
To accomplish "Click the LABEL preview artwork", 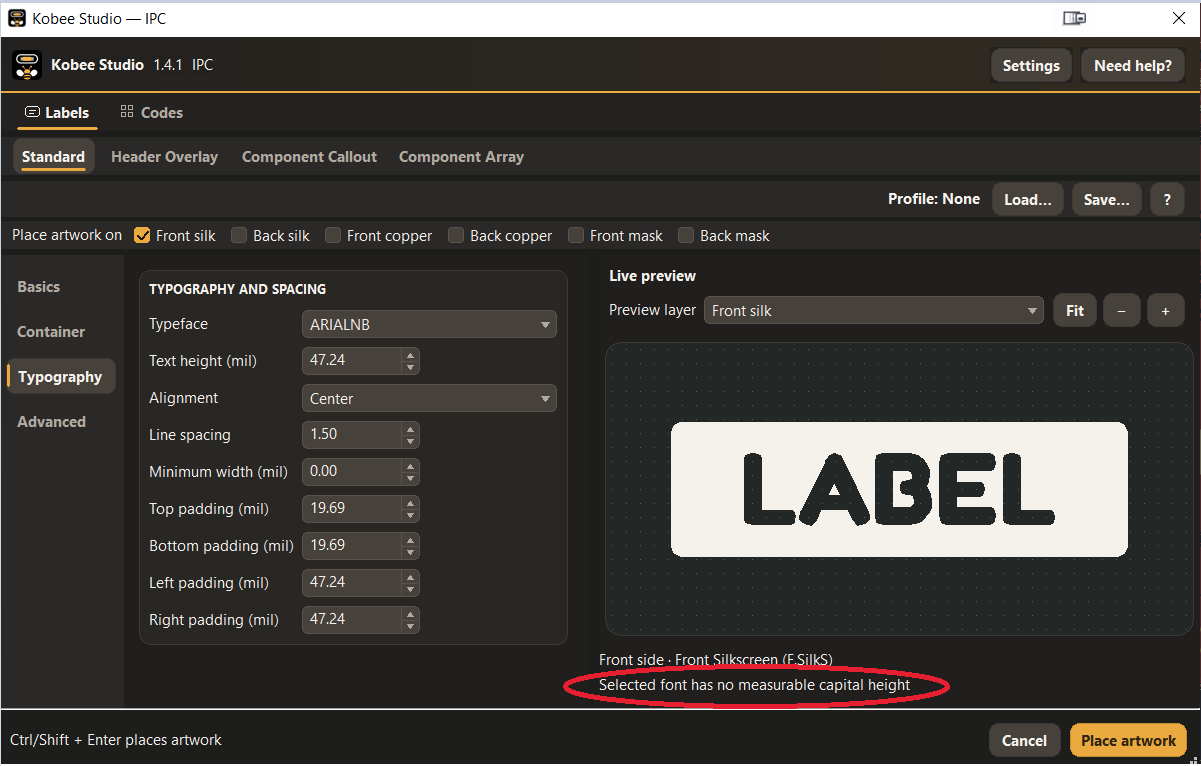I will pyautogui.click(x=899, y=489).
